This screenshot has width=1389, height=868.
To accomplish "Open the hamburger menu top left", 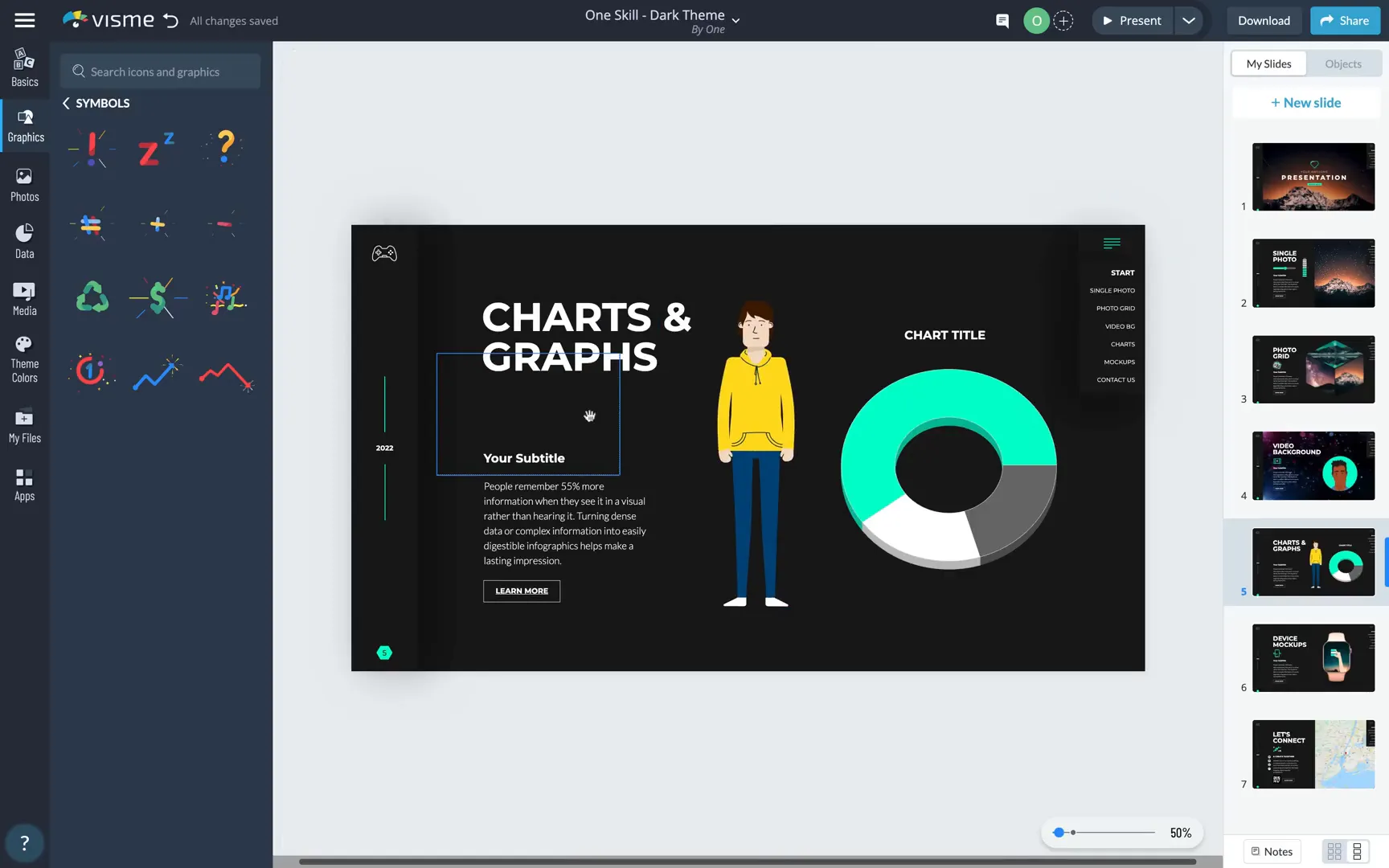I will coord(25,20).
